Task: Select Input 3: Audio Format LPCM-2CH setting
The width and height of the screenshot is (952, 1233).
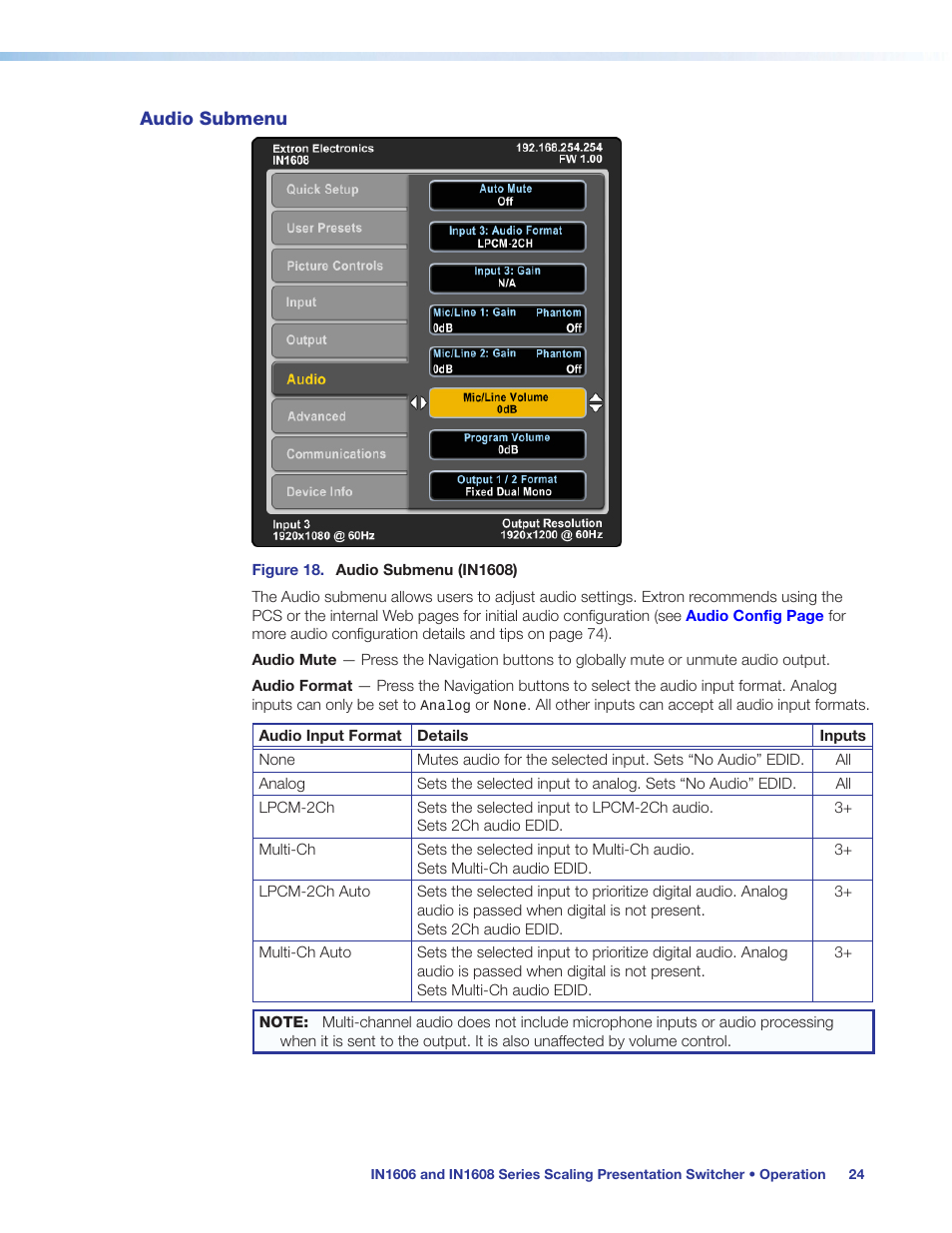Action: [x=507, y=237]
